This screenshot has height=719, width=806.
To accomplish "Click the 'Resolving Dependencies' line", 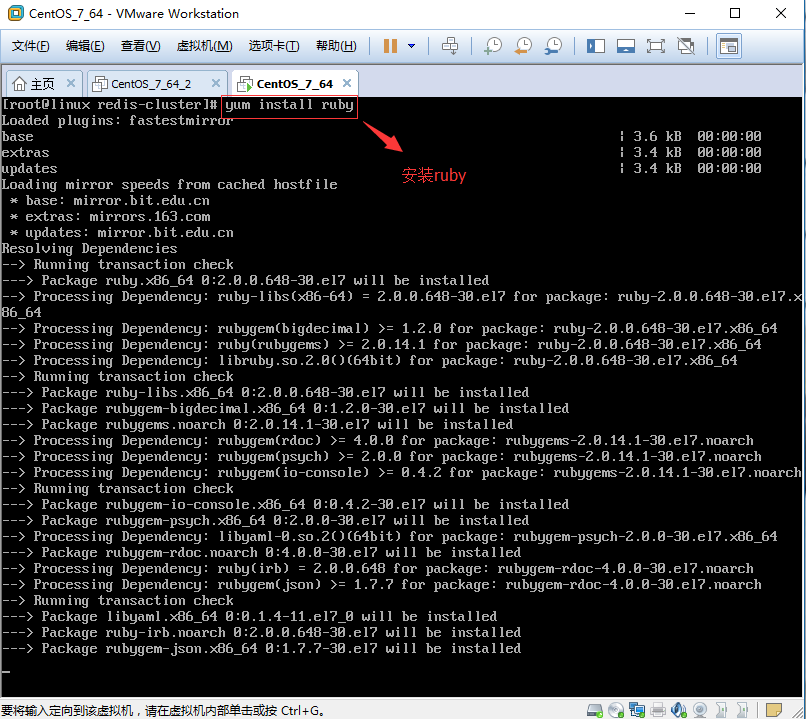I will coord(89,249).
